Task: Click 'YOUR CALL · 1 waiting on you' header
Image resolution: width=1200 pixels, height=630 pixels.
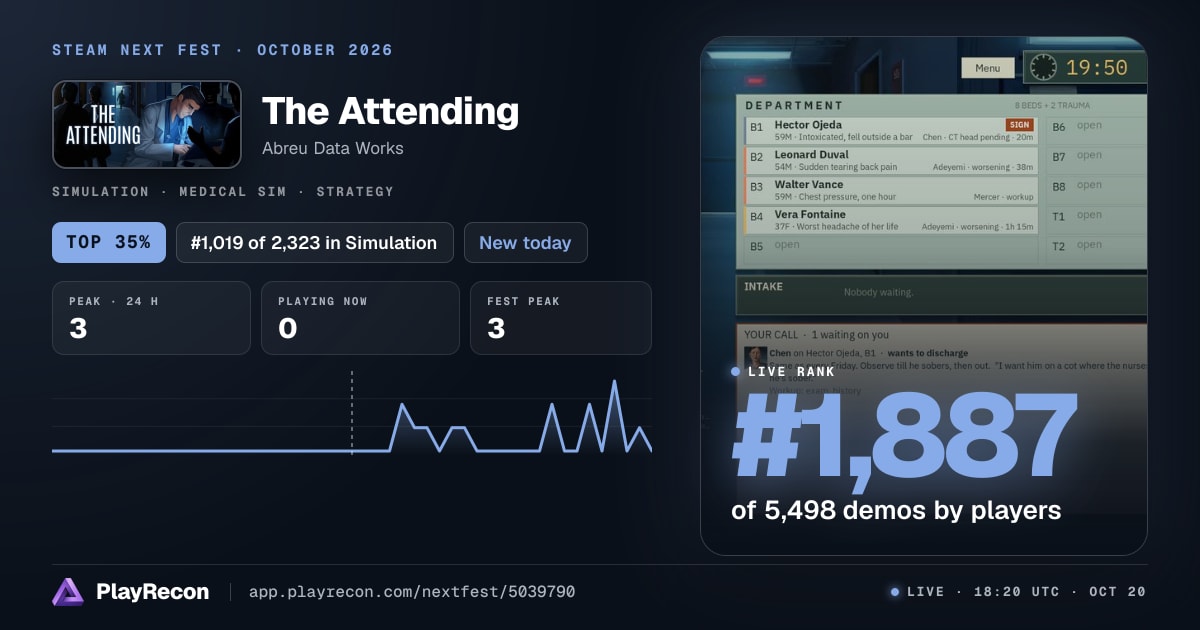Action: tap(817, 335)
